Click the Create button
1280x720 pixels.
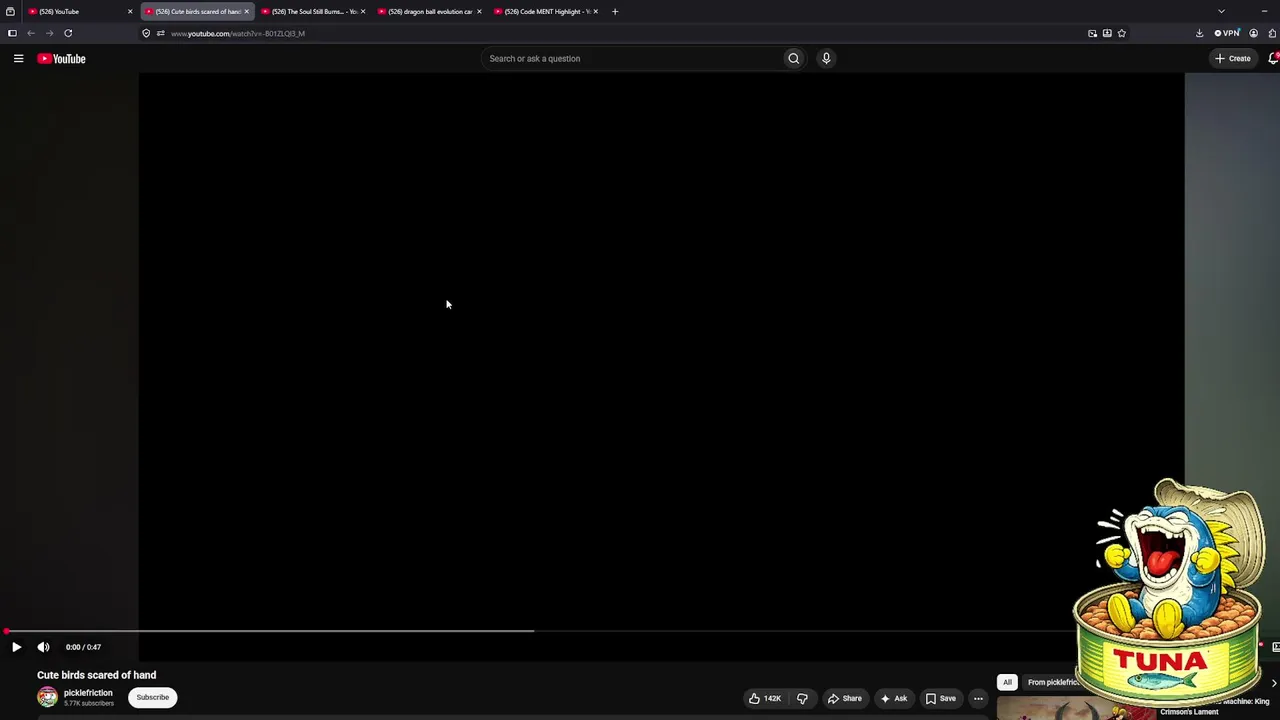click(x=1233, y=59)
